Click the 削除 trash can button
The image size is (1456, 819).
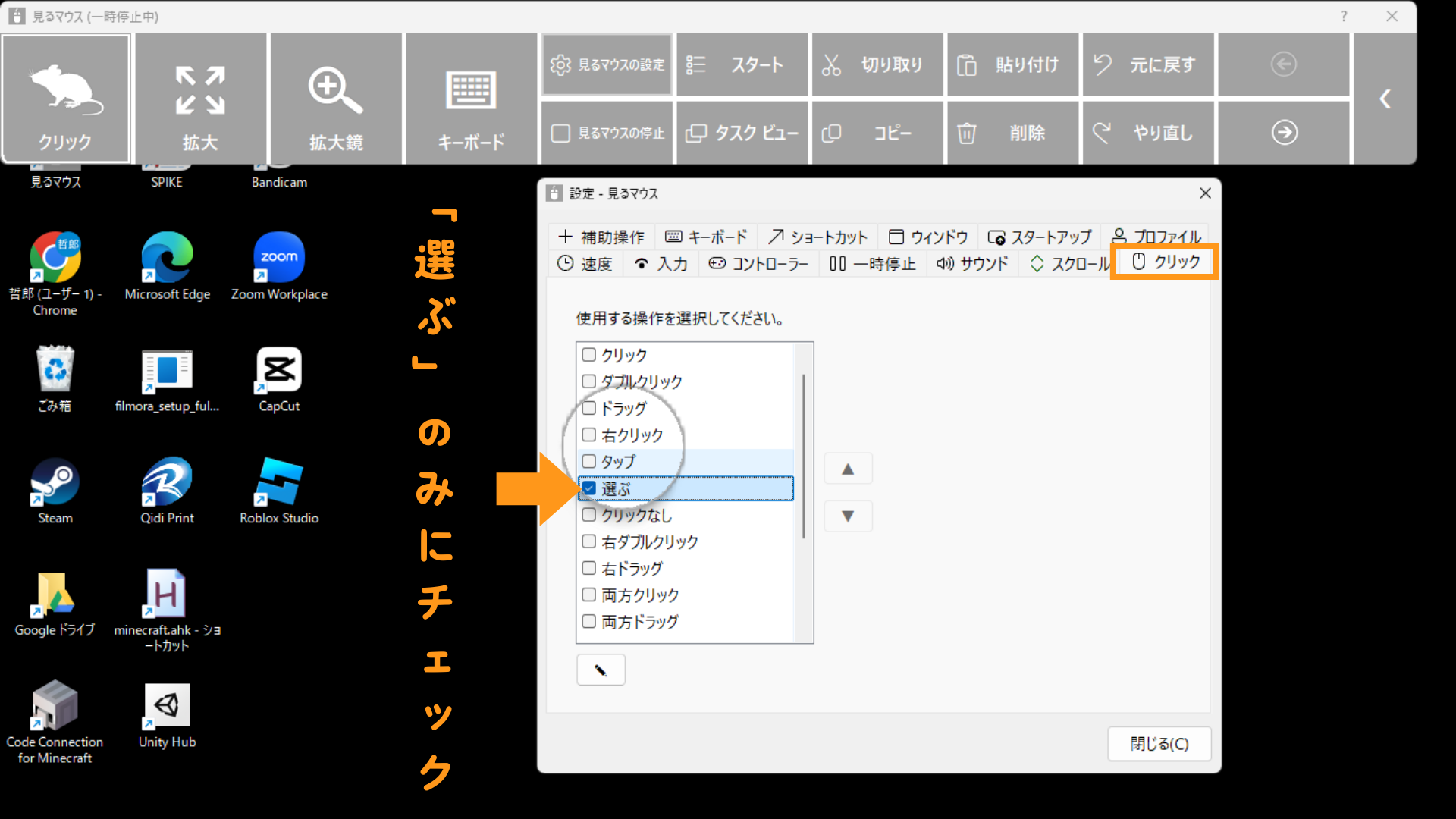pos(1012,133)
